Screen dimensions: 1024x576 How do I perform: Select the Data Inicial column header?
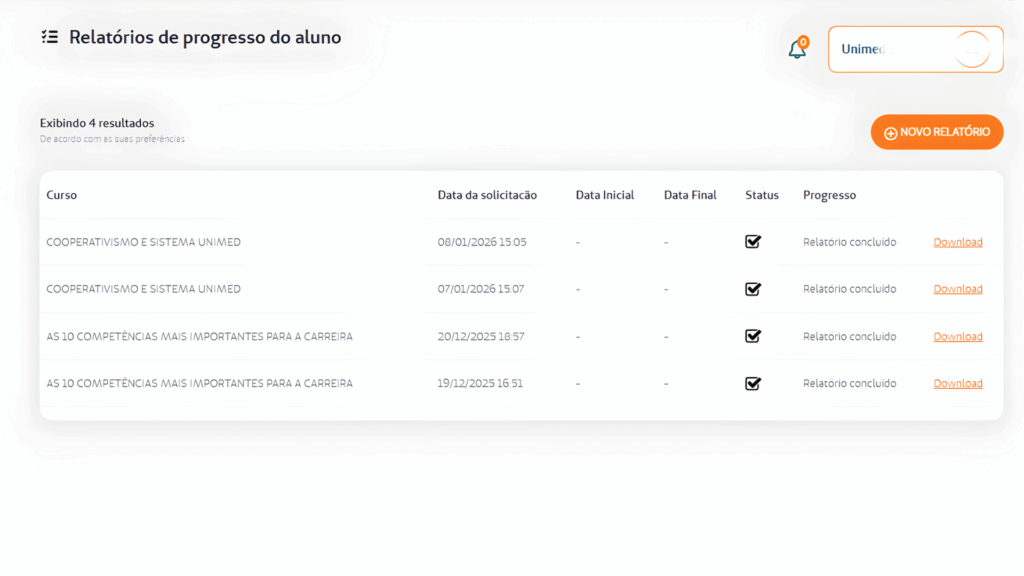coord(605,195)
